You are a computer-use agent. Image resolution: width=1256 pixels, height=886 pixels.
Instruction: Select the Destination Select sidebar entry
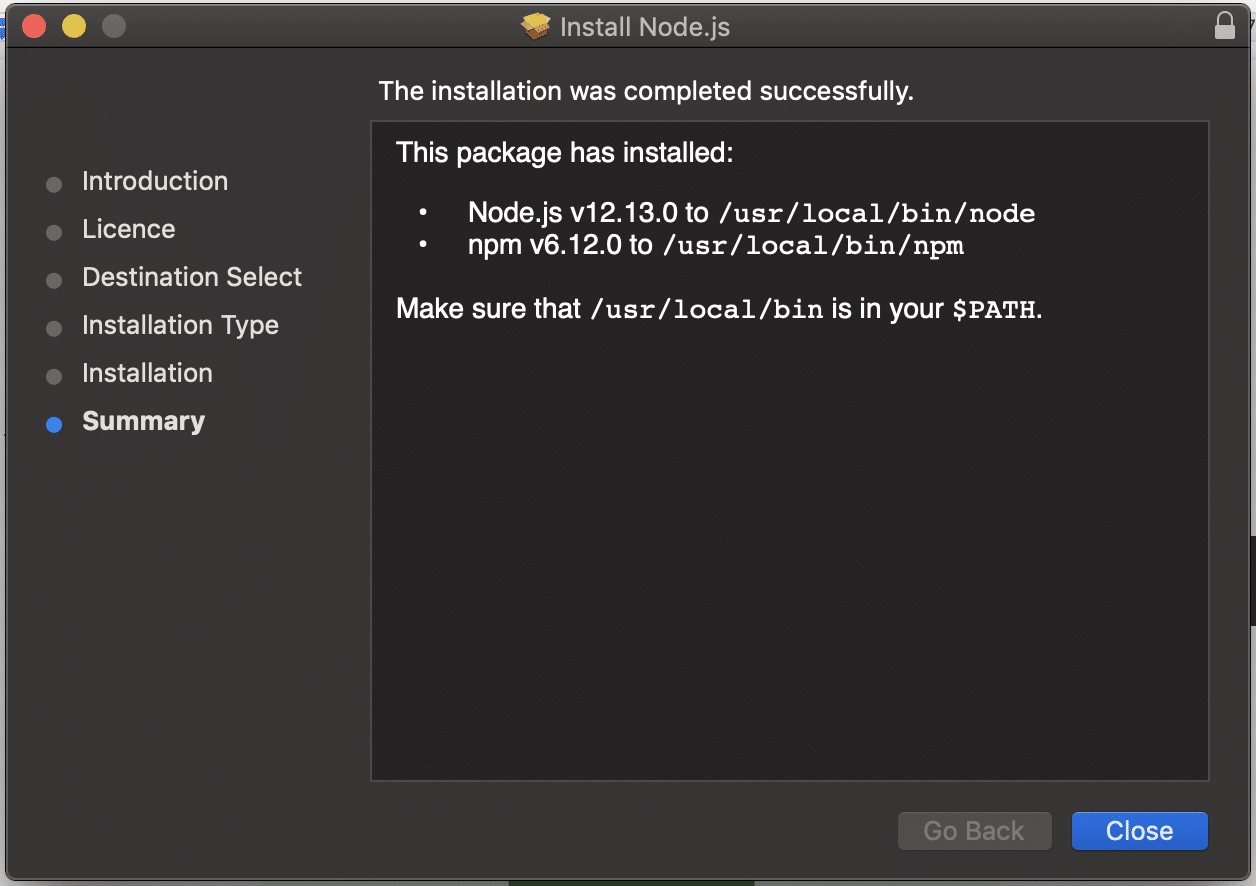point(191,277)
